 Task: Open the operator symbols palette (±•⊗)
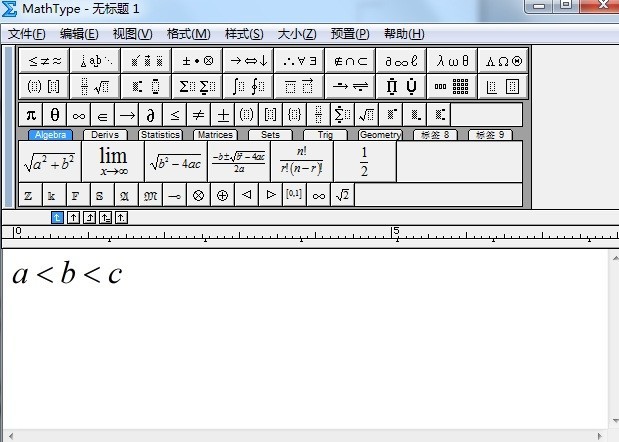(x=197, y=61)
